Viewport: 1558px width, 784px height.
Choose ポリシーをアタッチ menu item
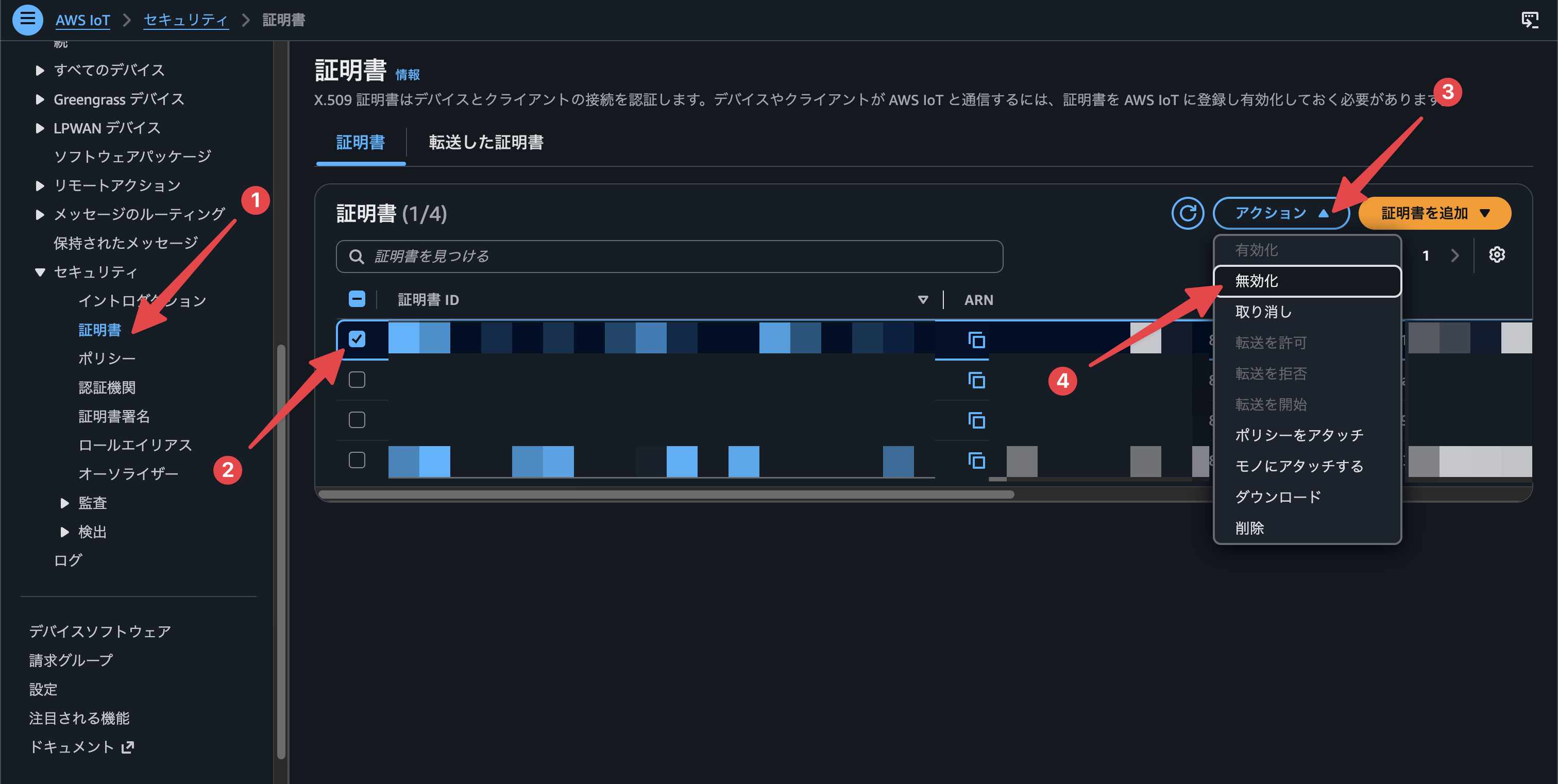[x=1307, y=435]
